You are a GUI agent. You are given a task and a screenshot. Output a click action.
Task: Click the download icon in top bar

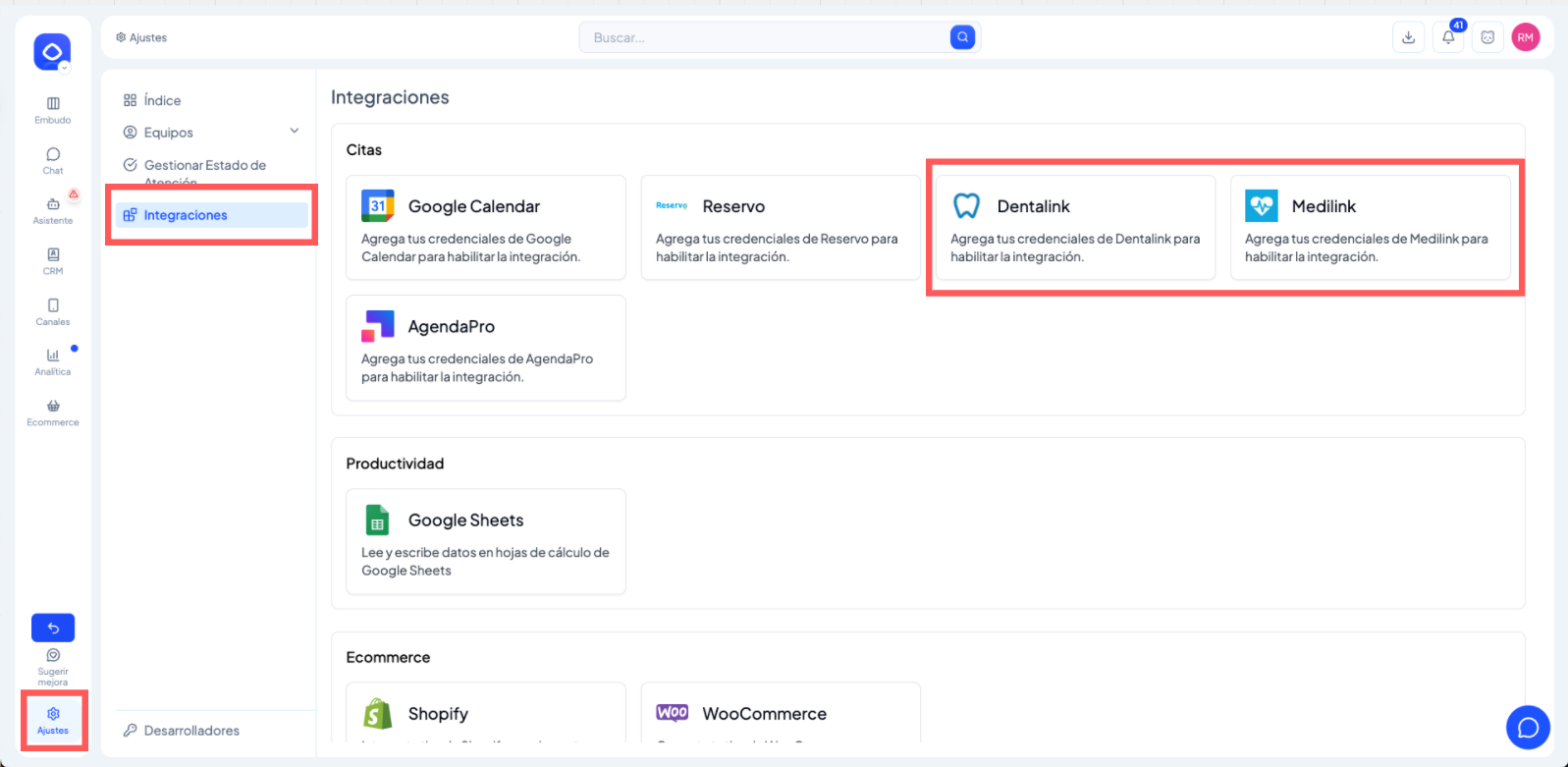point(1408,37)
